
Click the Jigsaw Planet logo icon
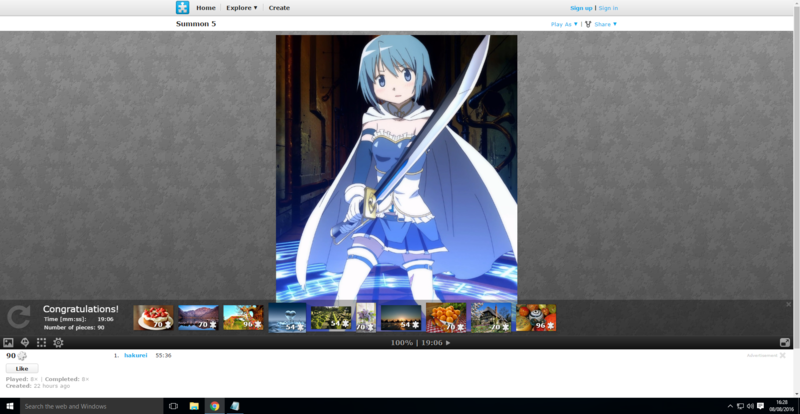(x=182, y=8)
